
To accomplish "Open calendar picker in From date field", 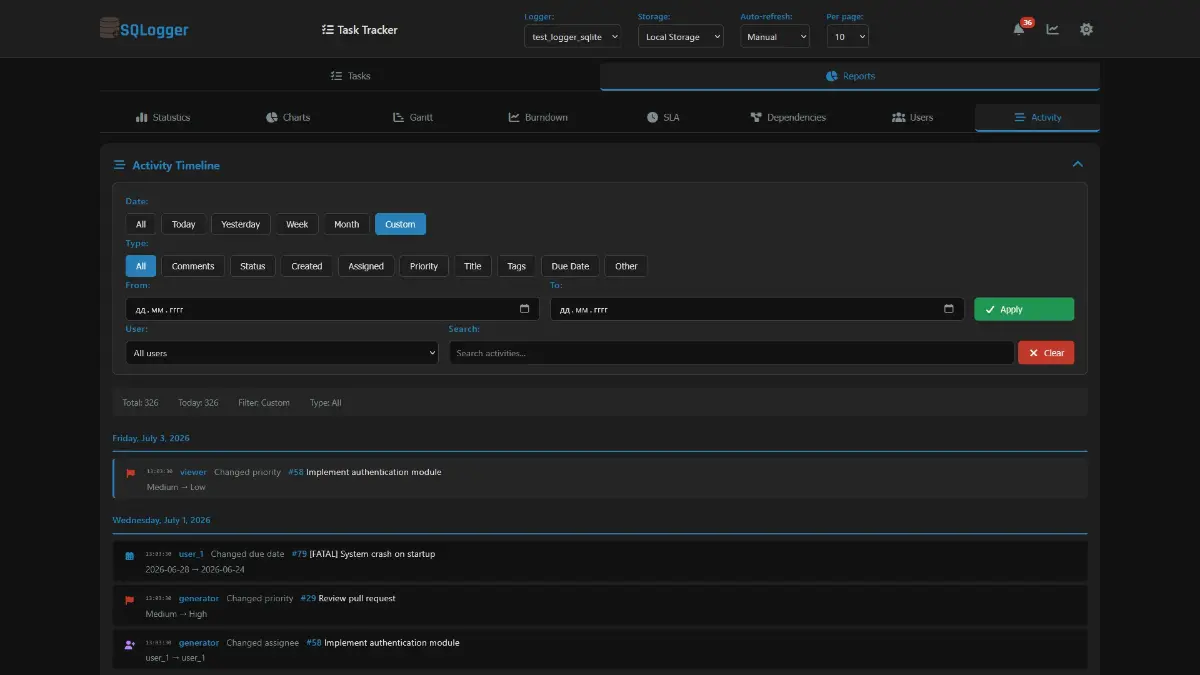I will (525, 309).
